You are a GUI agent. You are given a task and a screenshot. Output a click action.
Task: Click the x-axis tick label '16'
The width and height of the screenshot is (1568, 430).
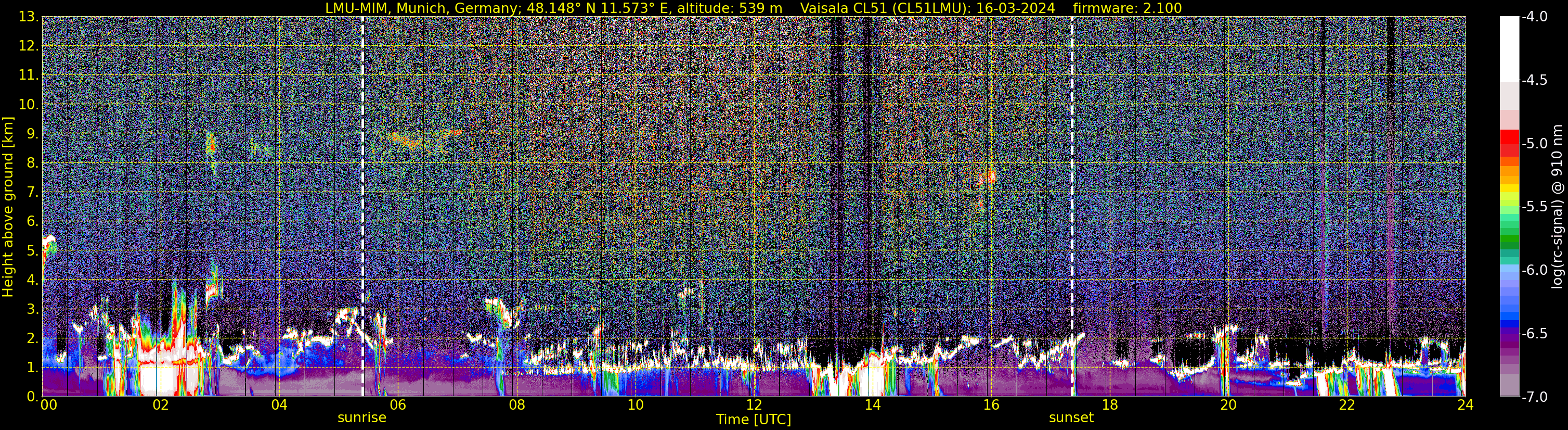point(991,405)
